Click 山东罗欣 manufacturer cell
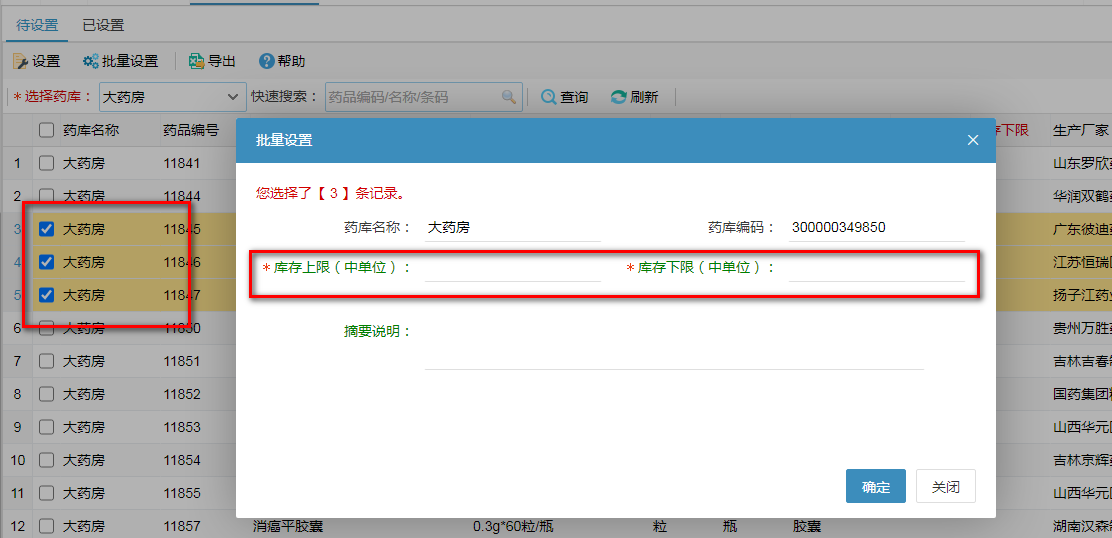 pyautogui.click(x=1082, y=163)
